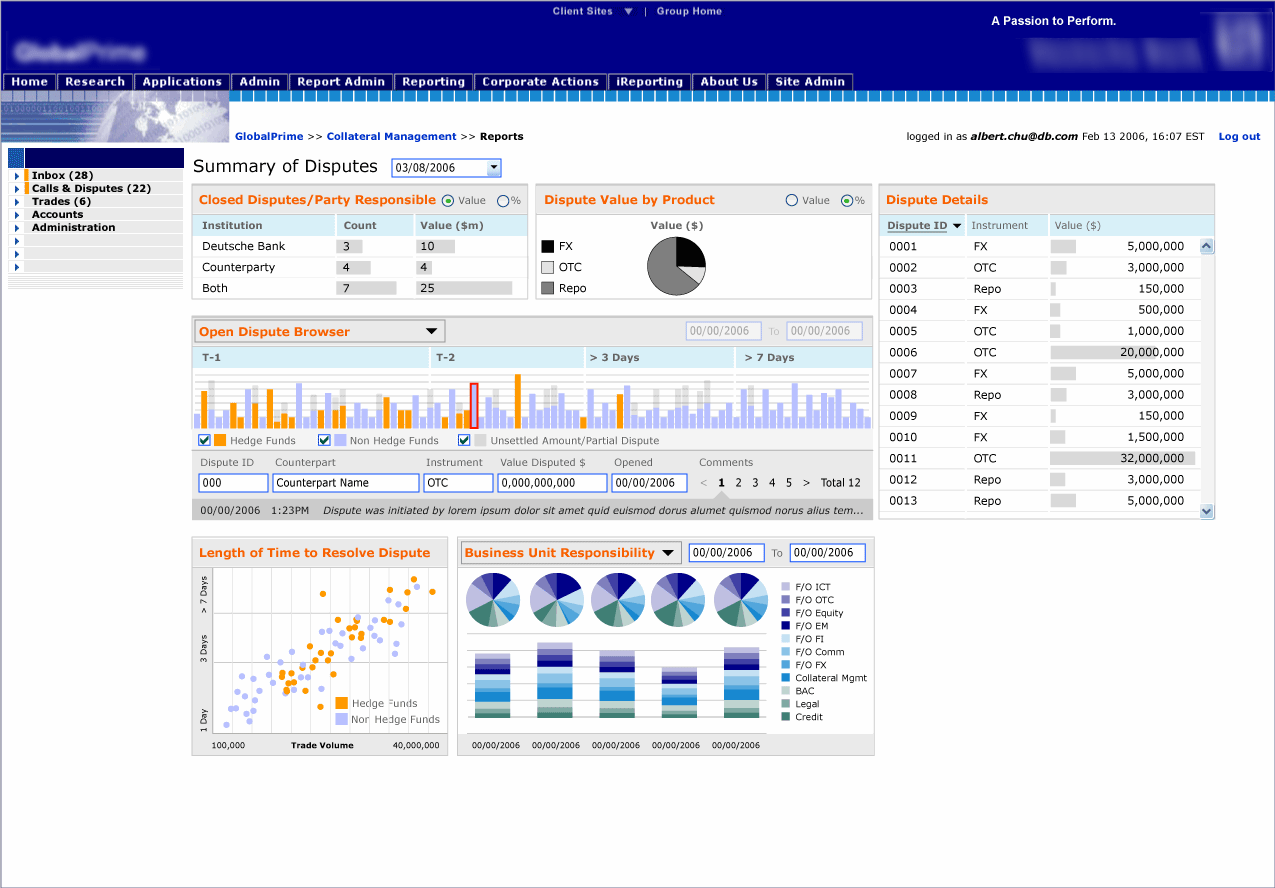Click the previous comments page arrow
Screen dimensions: 1275x888
(x=704, y=483)
